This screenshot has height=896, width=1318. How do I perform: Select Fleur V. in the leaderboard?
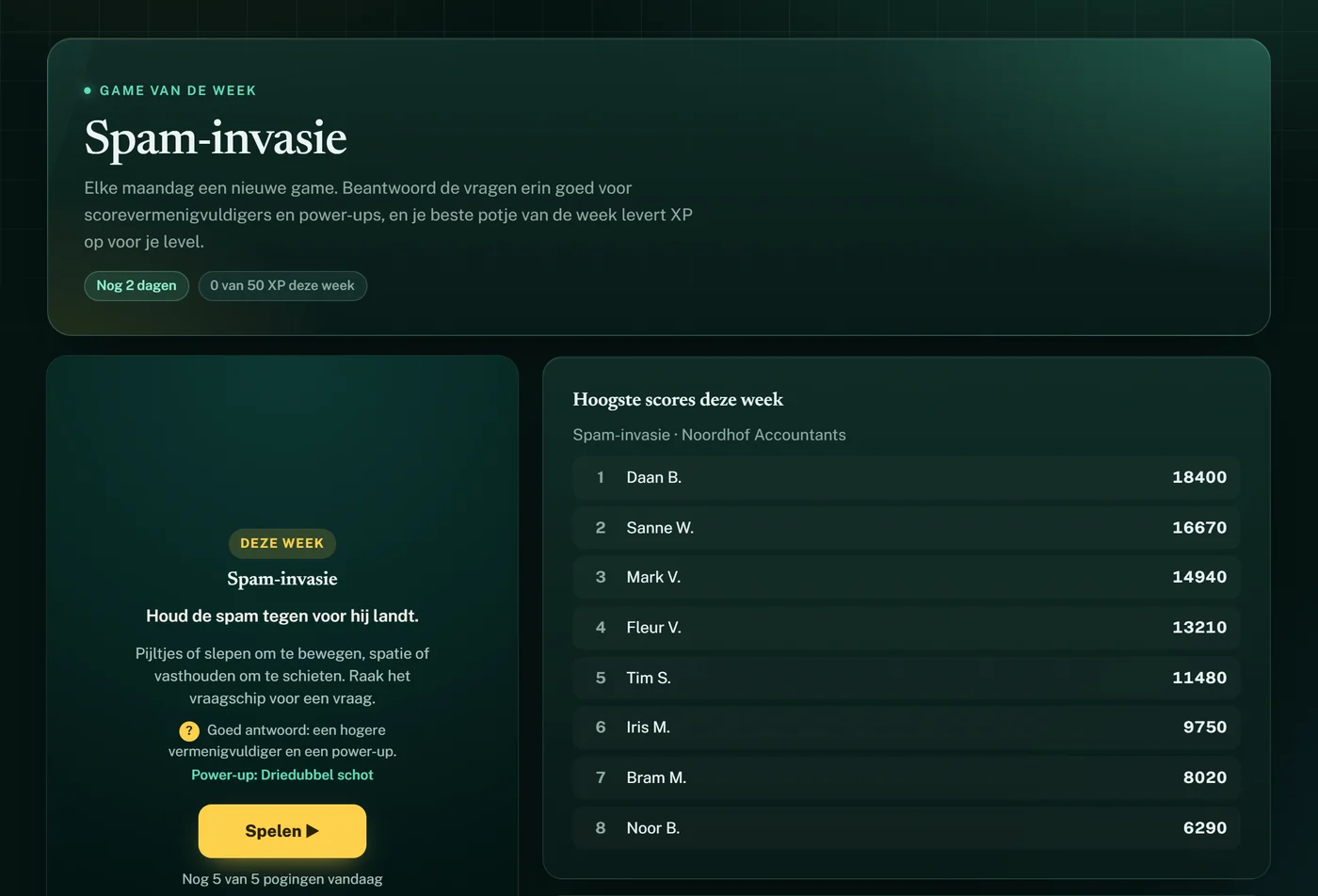tap(907, 628)
